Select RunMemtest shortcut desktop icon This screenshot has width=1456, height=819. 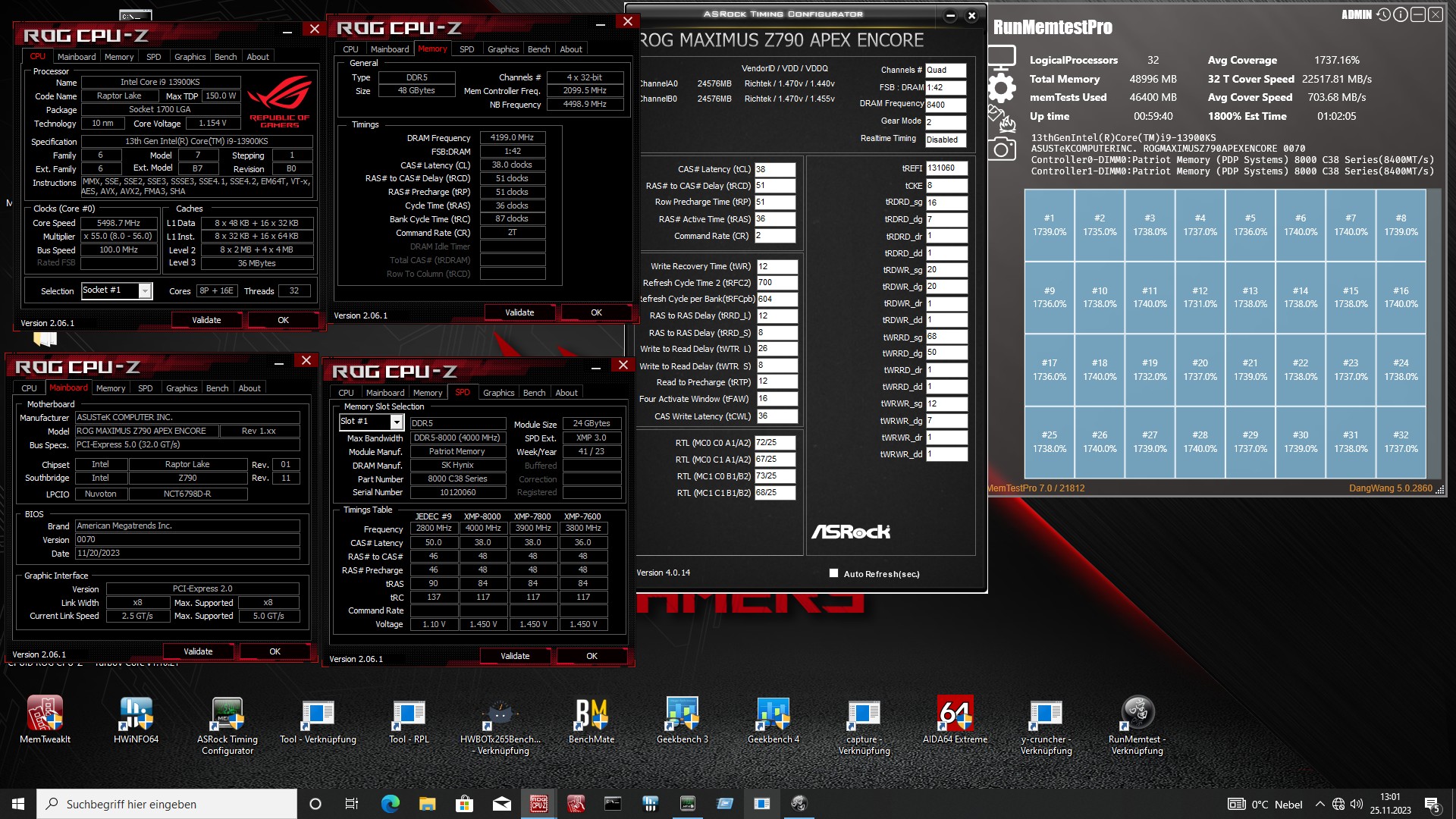[x=1137, y=726]
